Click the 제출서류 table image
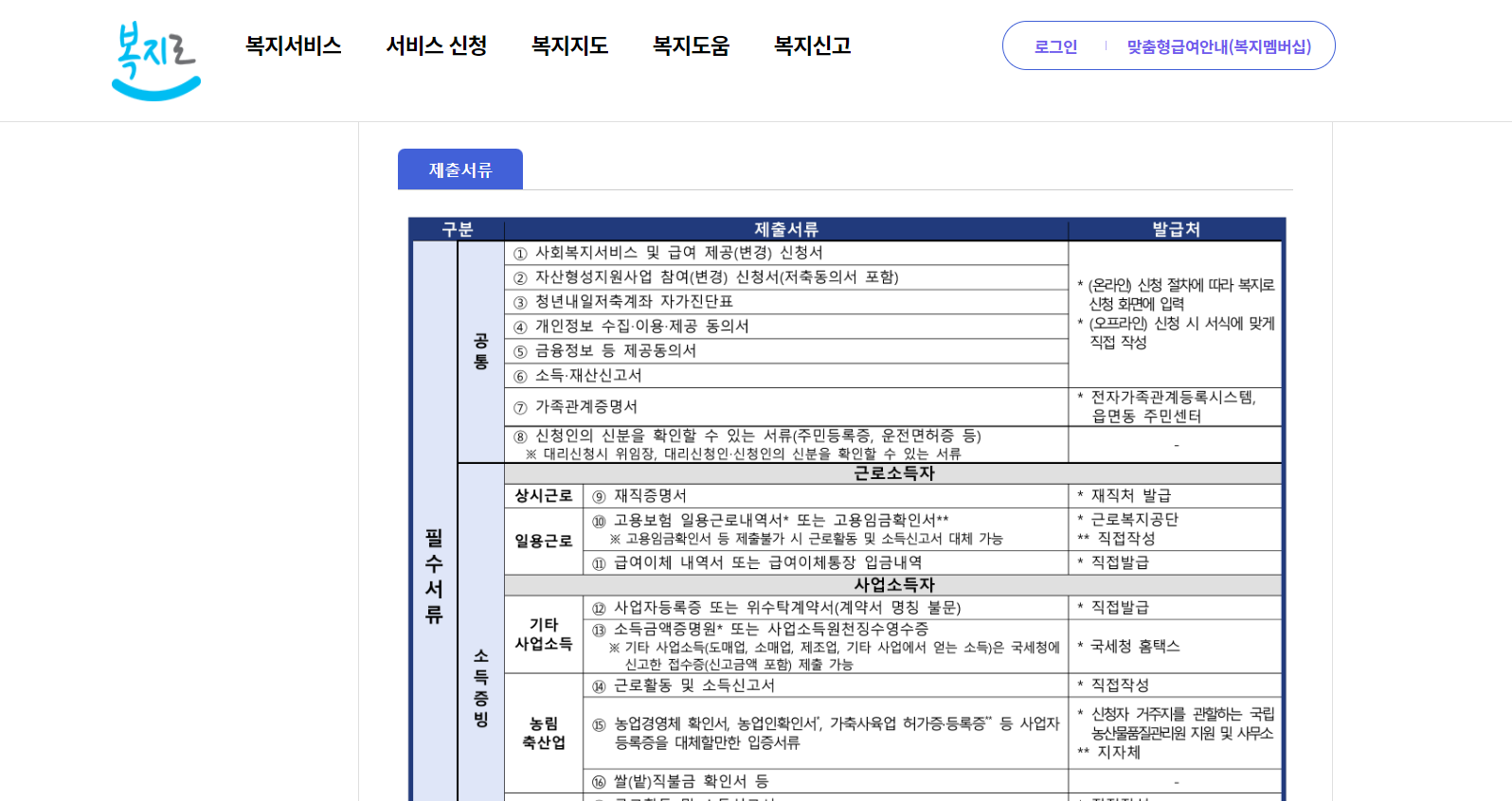The width and height of the screenshot is (1512, 801). 847,509
